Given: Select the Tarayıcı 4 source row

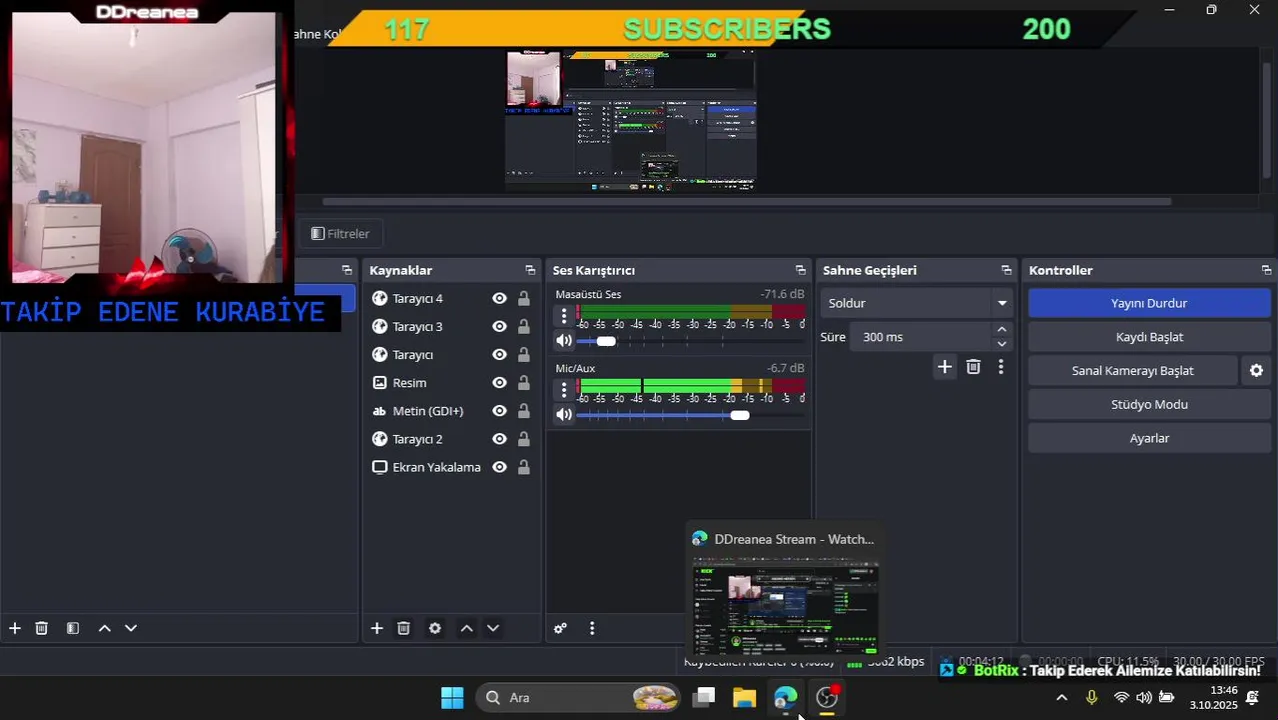Looking at the screenshot, I should [451, 298].
